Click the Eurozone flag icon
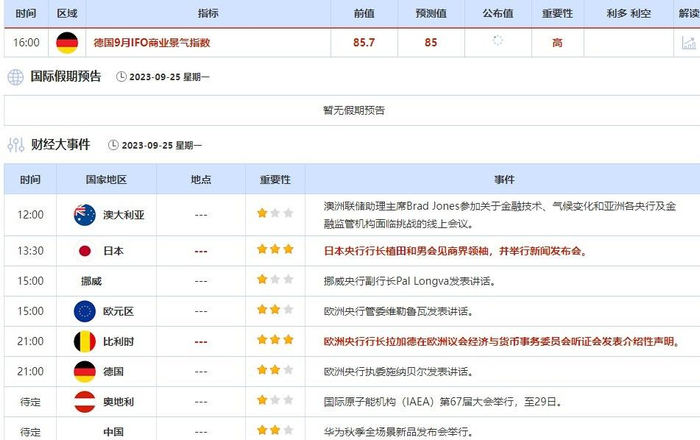This screenshot has width=700, height=440. [84, 311]
